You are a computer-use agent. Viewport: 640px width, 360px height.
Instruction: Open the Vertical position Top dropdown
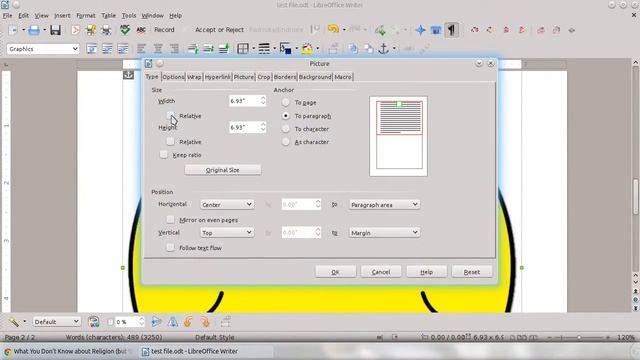click(x=227, y=233)
